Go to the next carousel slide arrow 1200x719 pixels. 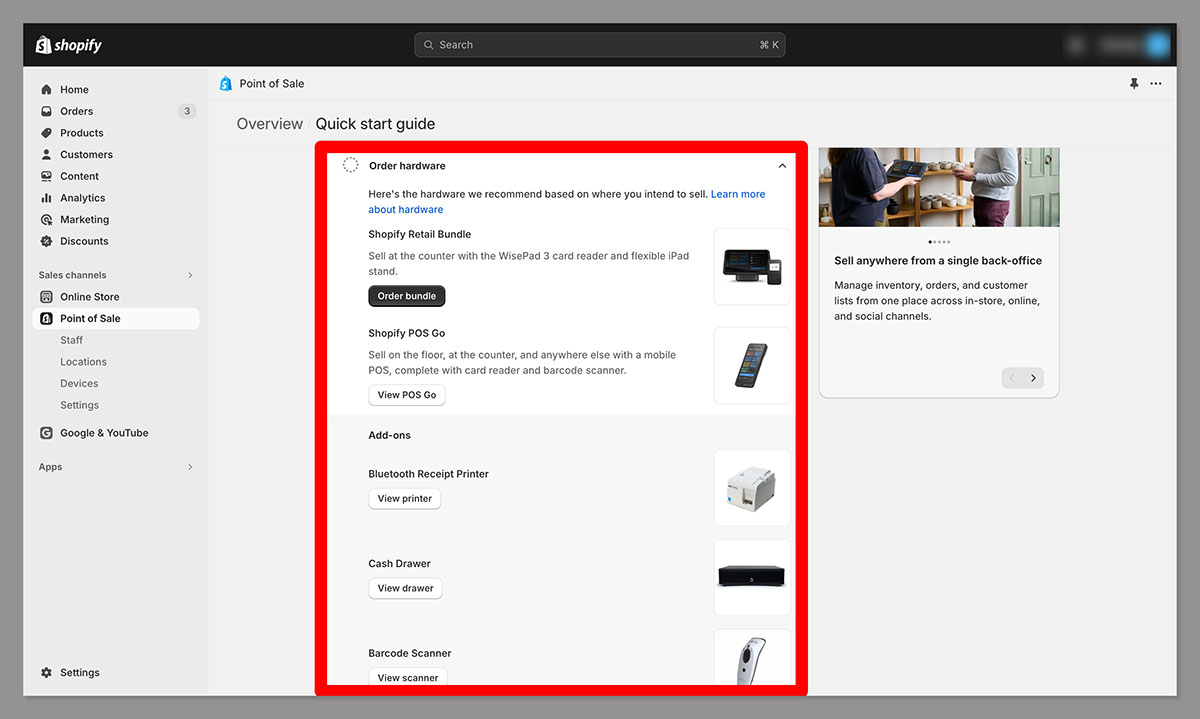tap(1035, 378)
